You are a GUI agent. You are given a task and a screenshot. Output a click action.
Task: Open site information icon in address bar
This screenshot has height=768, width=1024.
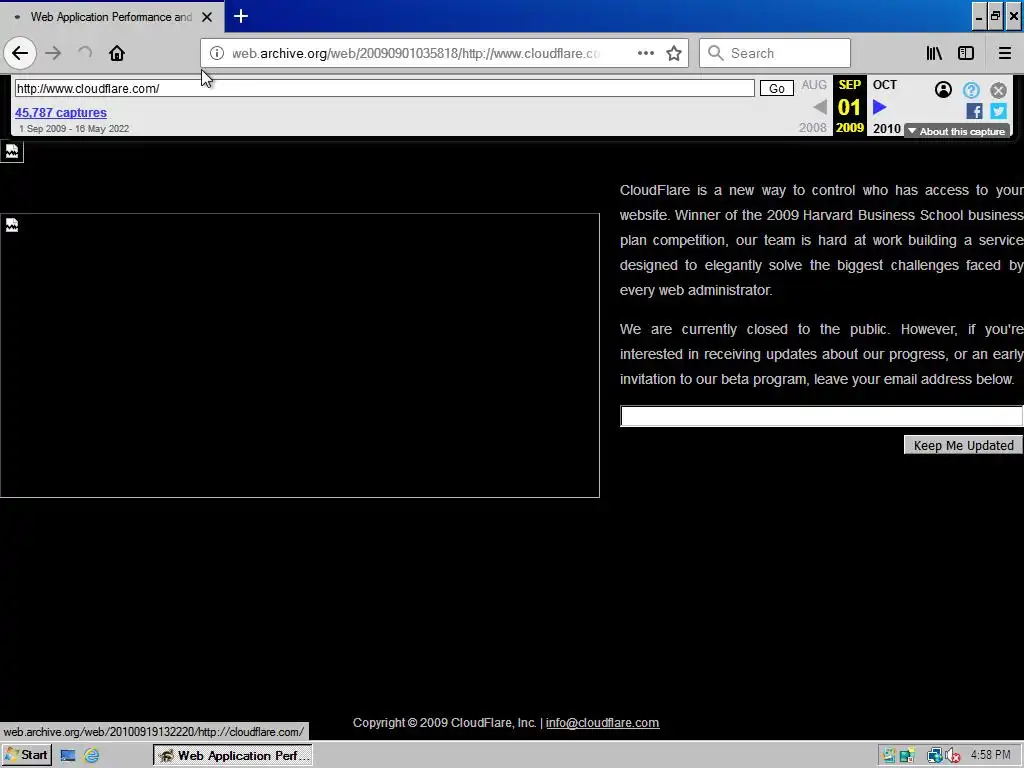tap(217, 53)
